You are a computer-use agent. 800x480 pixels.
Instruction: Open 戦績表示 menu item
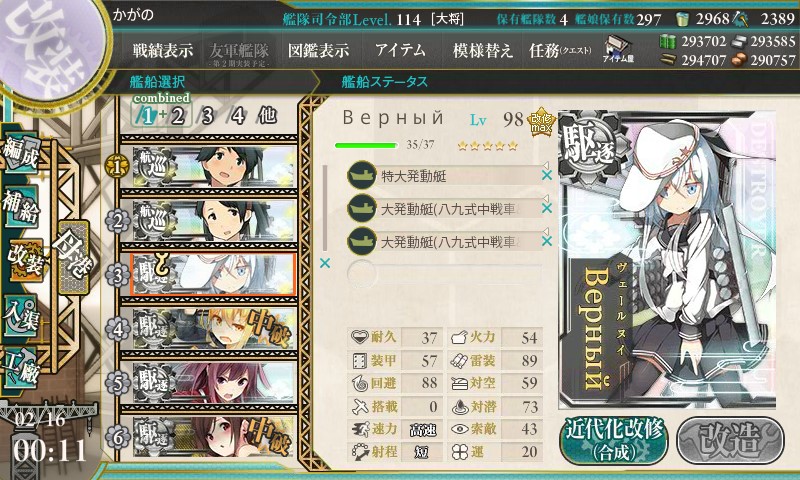(x=163, y=50)
